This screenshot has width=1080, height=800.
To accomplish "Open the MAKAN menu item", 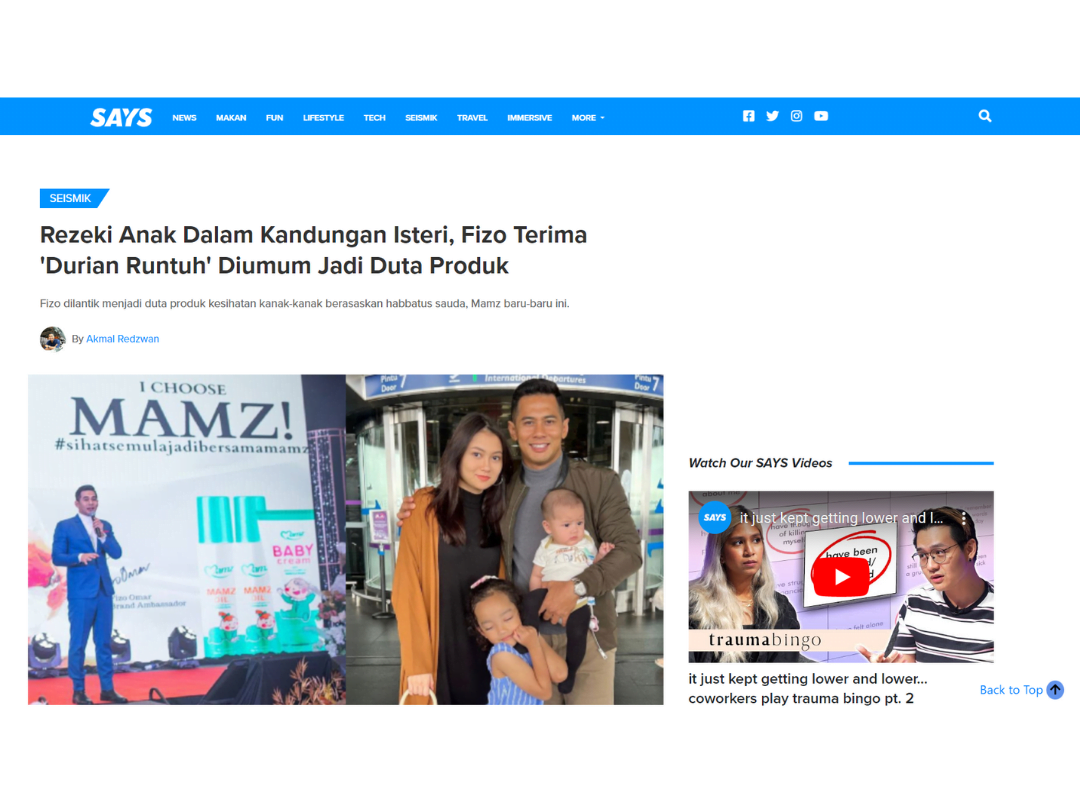I will coord(231,118).
